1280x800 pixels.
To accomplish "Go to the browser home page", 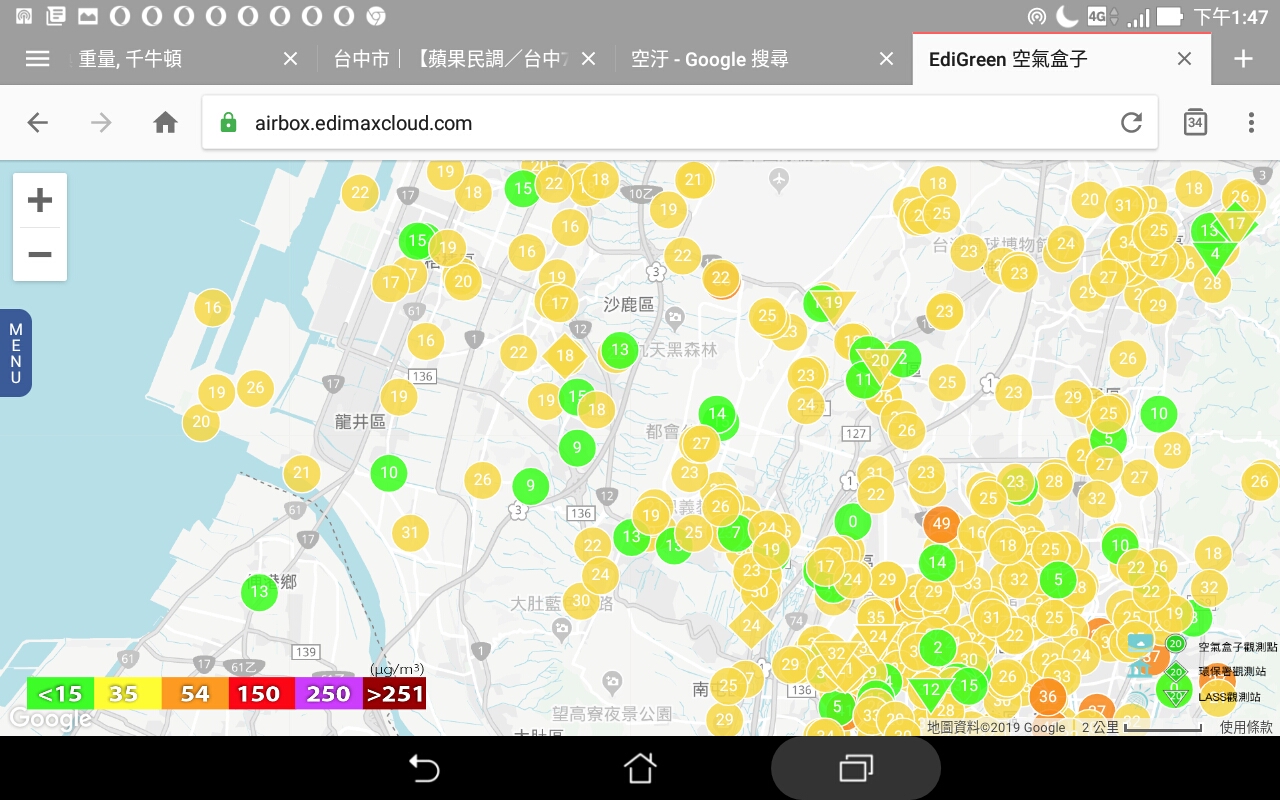I will point(165,123).
